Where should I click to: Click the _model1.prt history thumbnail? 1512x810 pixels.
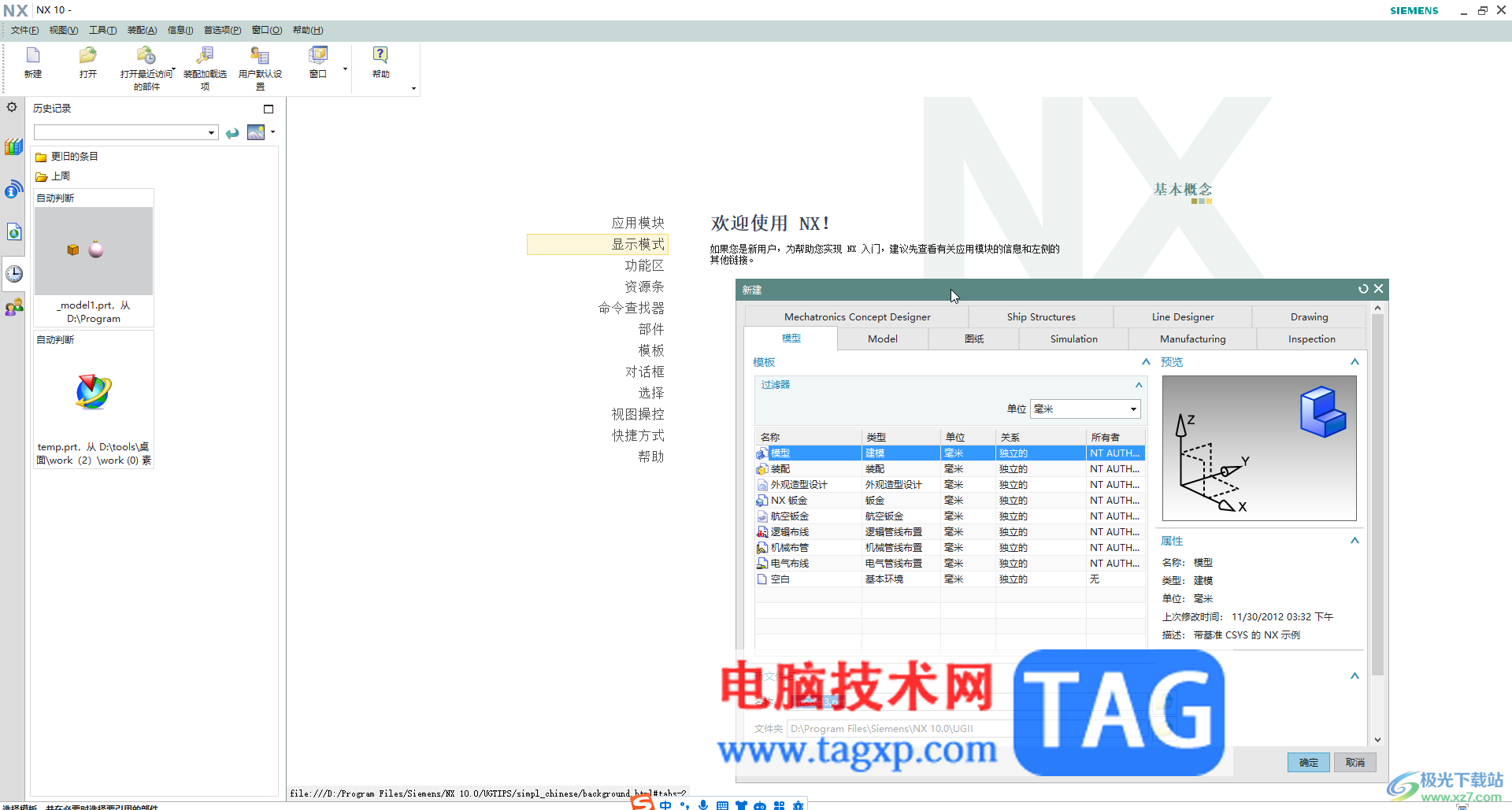(x=94, y=251)
